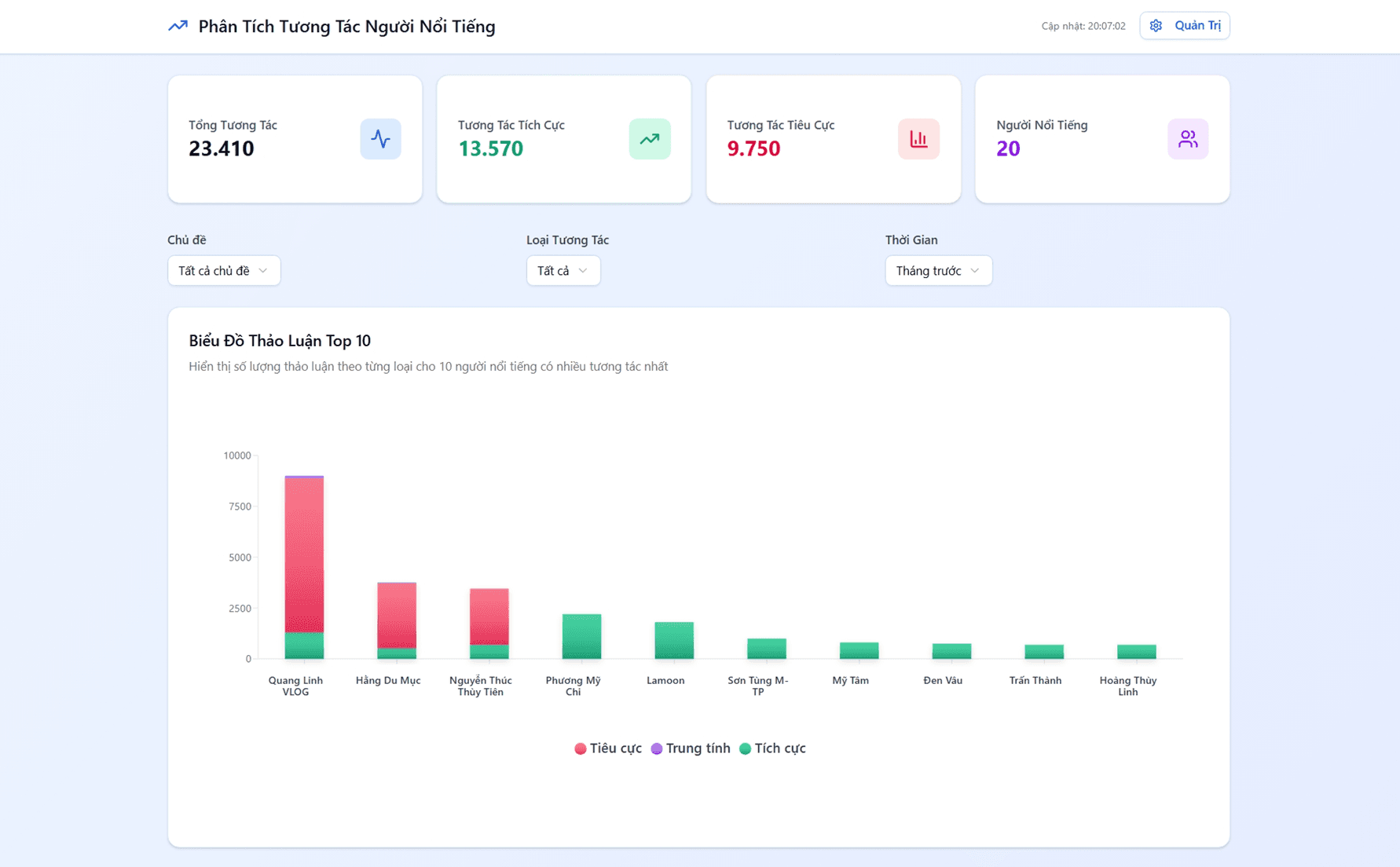Click the Tổng Tương Tác value 23.410

tap(222, 148)
